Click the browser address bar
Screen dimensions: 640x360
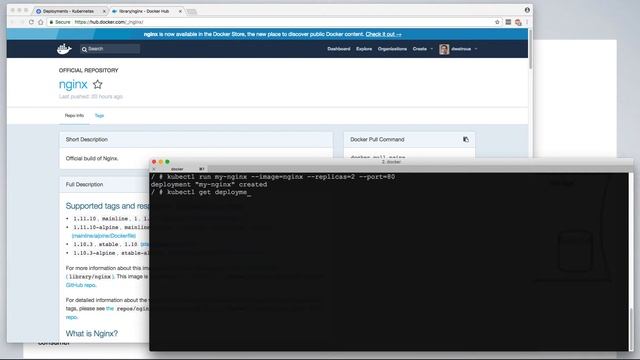(x=269, y=22)
